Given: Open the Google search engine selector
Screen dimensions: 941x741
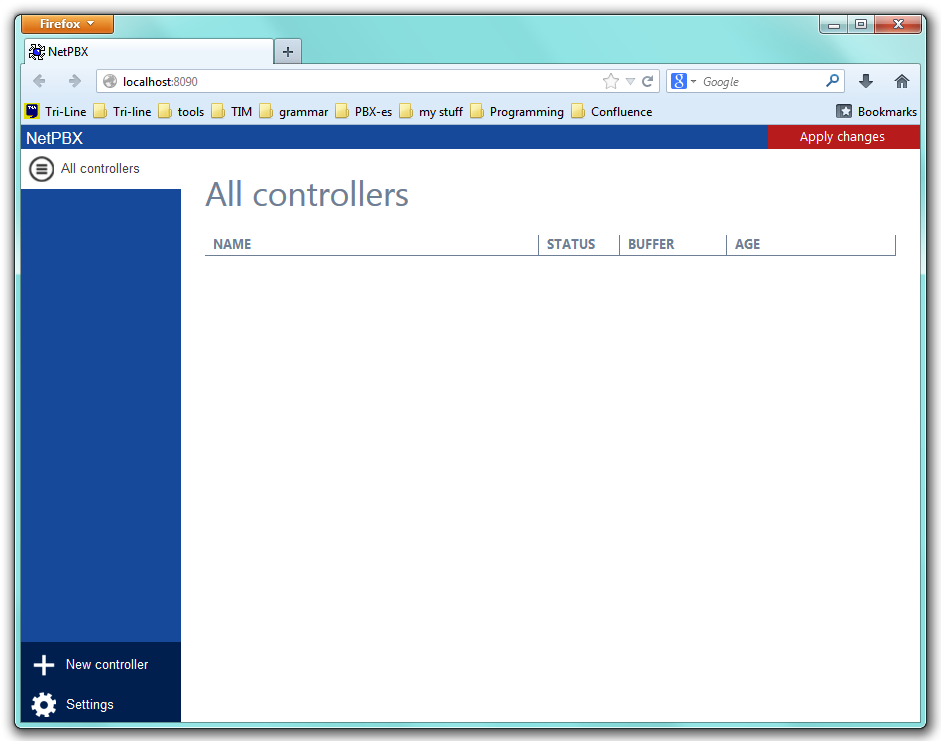Looking at the screenshot, I should click(683, 81).
